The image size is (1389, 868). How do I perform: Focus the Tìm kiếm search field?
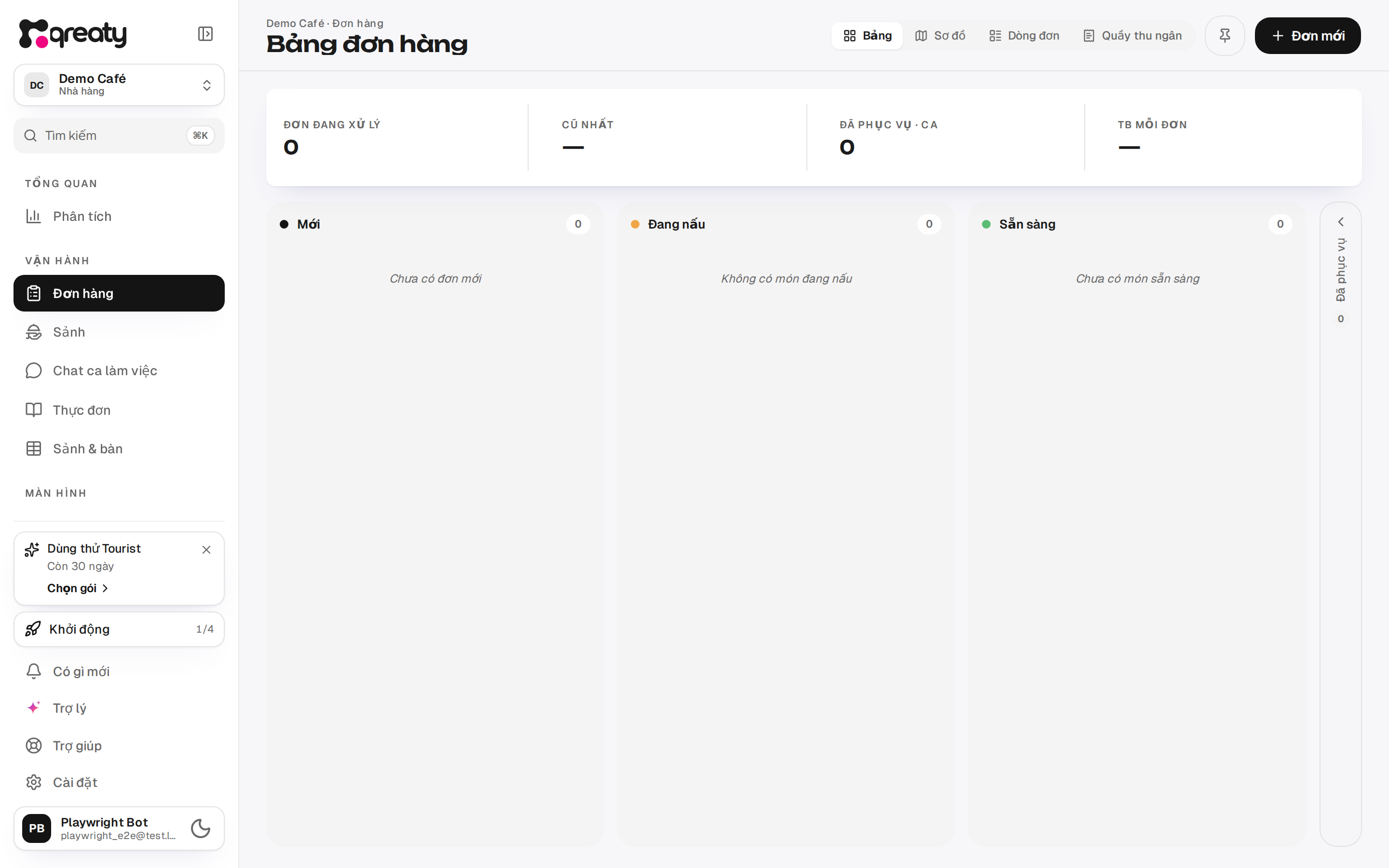[x=119, y=136]
